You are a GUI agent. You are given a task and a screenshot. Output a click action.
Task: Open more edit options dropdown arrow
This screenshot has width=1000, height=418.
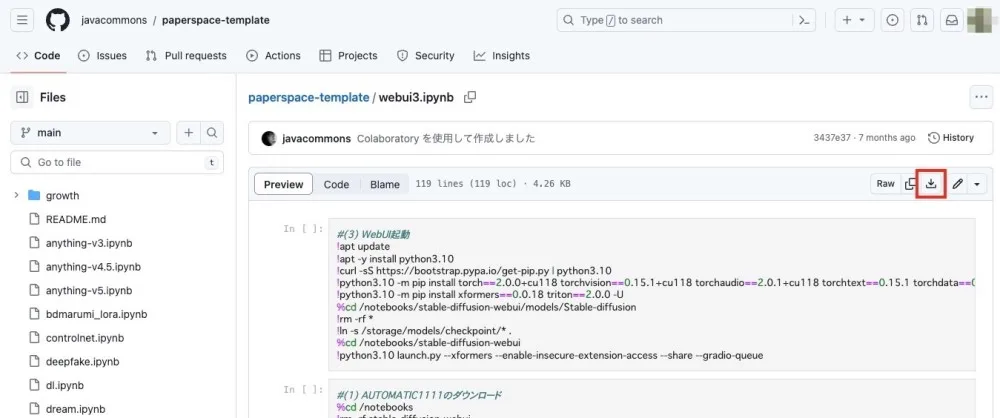[977, 184]
